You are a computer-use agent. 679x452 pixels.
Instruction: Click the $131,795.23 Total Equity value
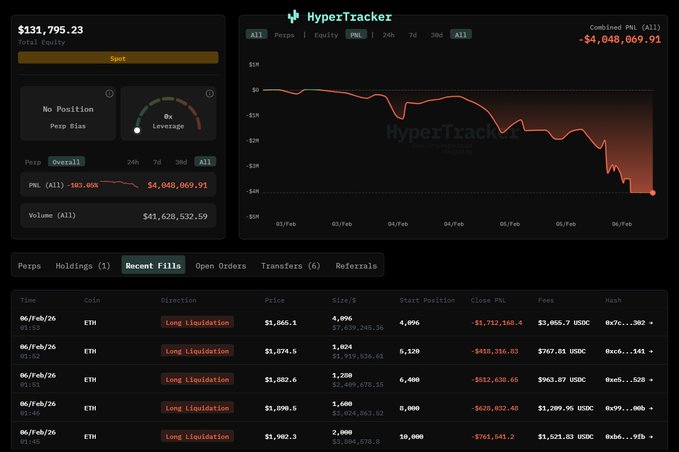coord(50,30)
